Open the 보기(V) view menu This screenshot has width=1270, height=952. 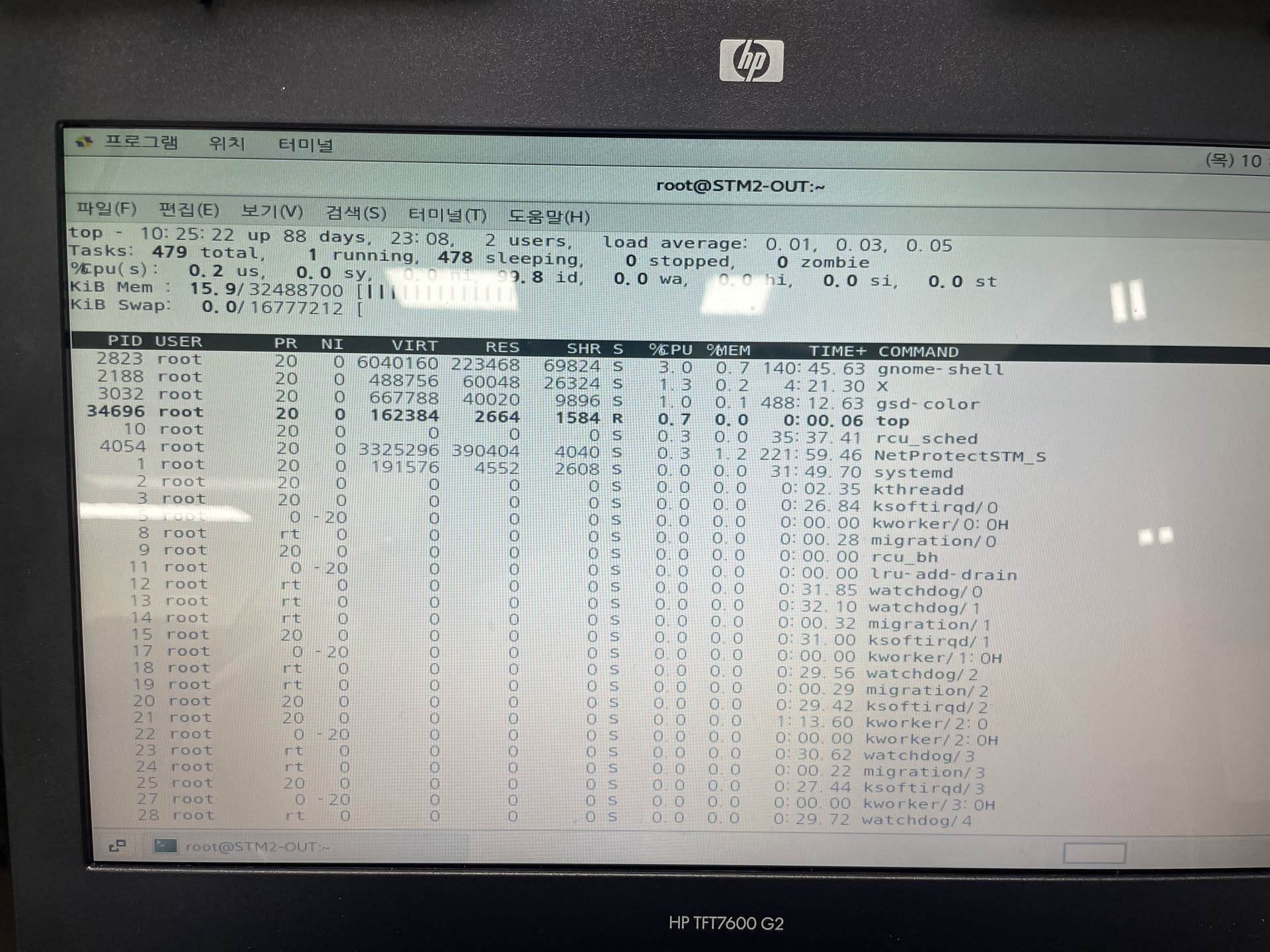[x=271, y=212]
